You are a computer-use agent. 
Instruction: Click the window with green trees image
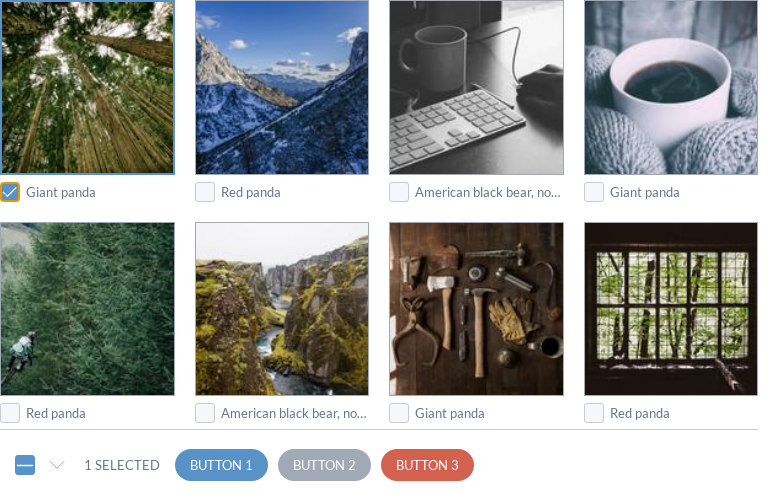coord(671,309)
